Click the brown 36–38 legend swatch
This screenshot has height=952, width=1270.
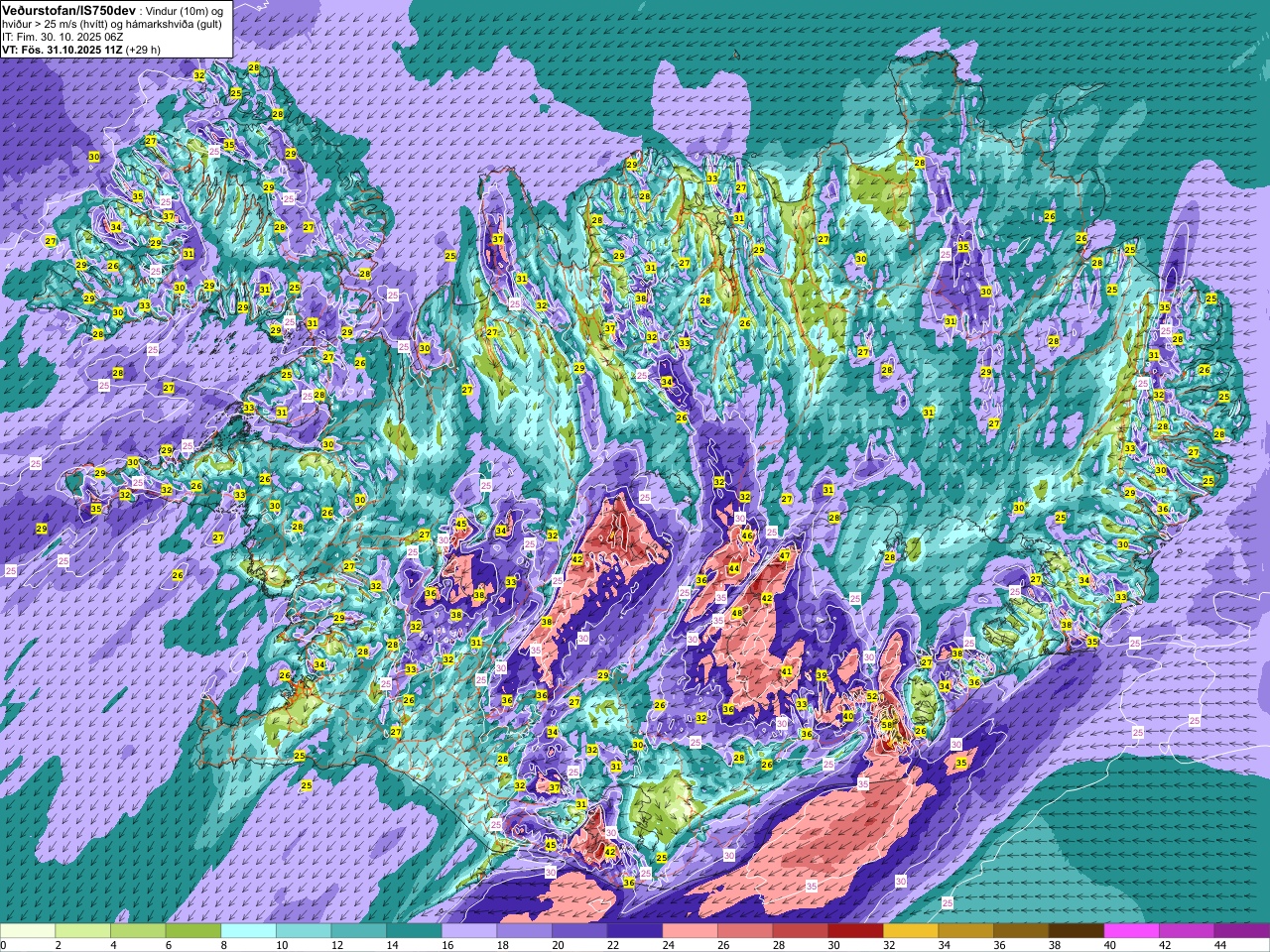coord(1022,931)
